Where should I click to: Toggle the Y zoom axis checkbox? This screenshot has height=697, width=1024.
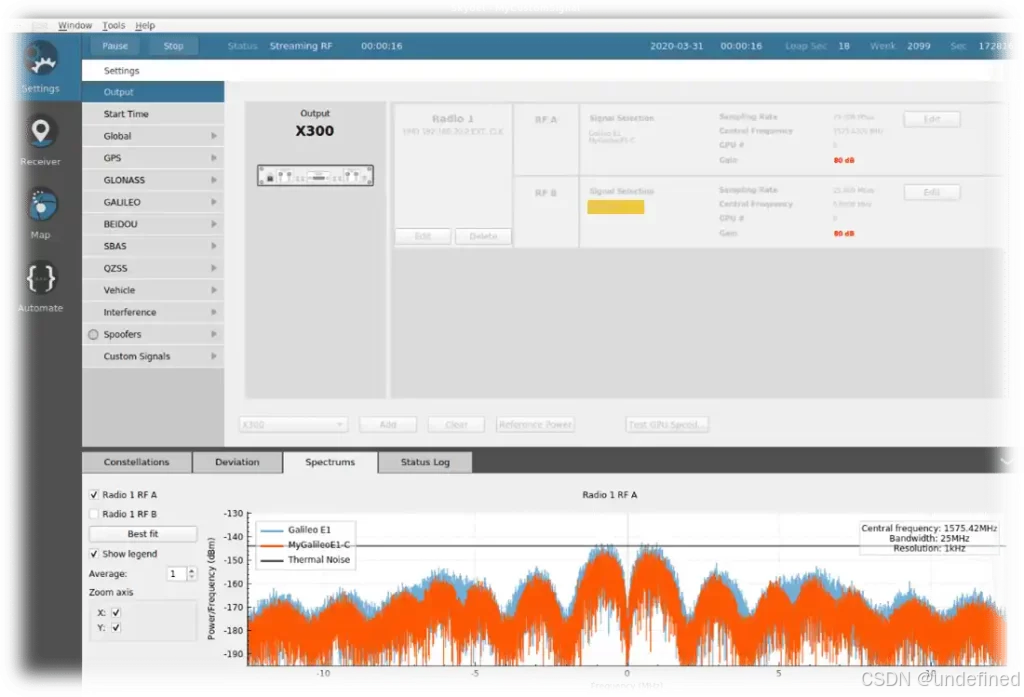(116, 628)
